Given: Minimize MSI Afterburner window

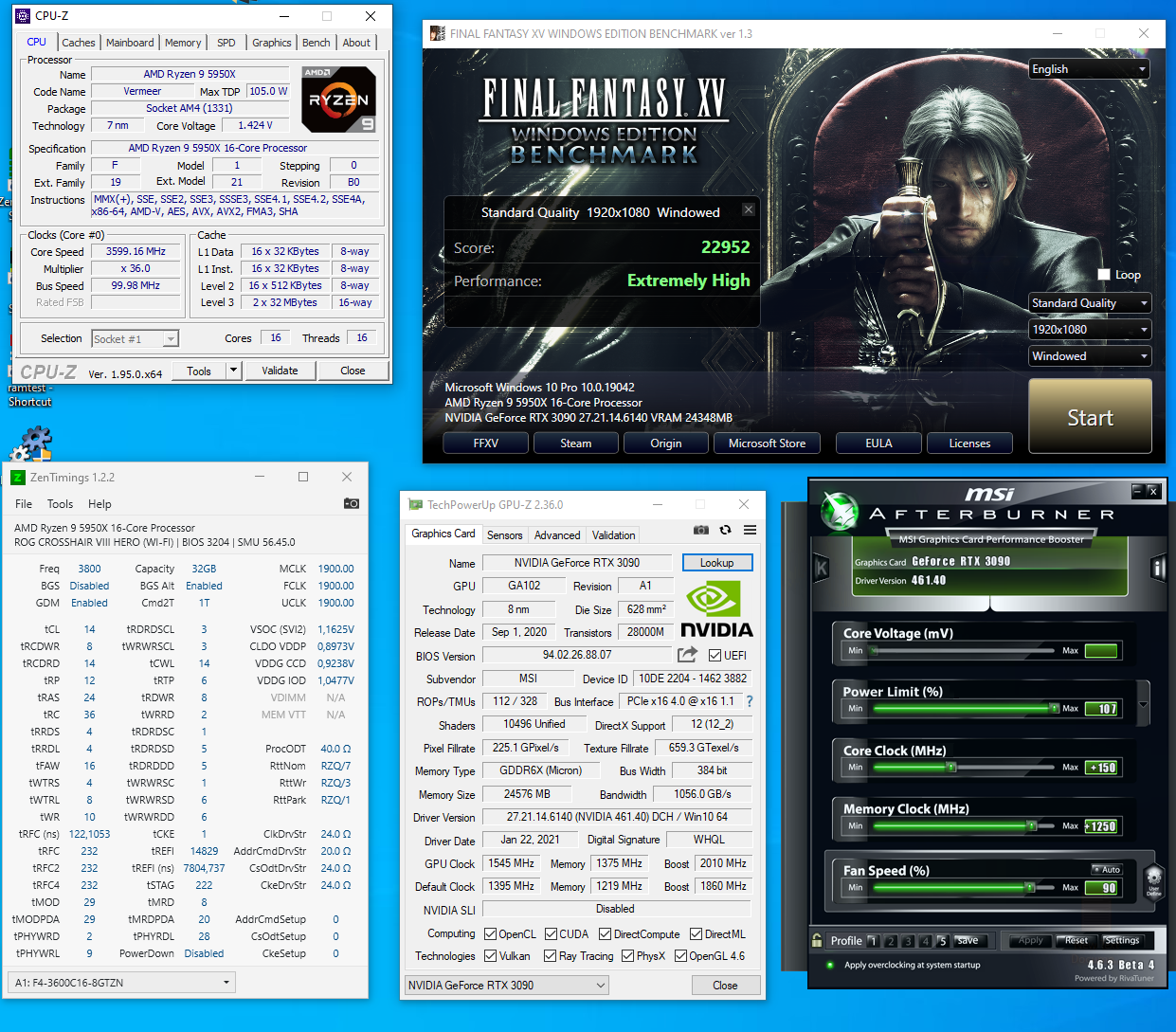Looking at the screenshot, I should coord(1137,491).
